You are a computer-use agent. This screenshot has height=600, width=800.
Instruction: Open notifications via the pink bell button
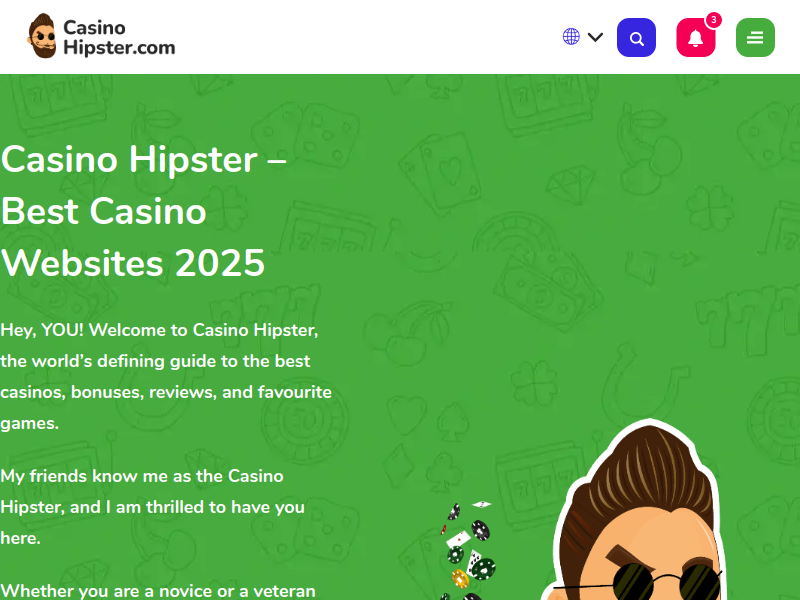pos(695,37)
